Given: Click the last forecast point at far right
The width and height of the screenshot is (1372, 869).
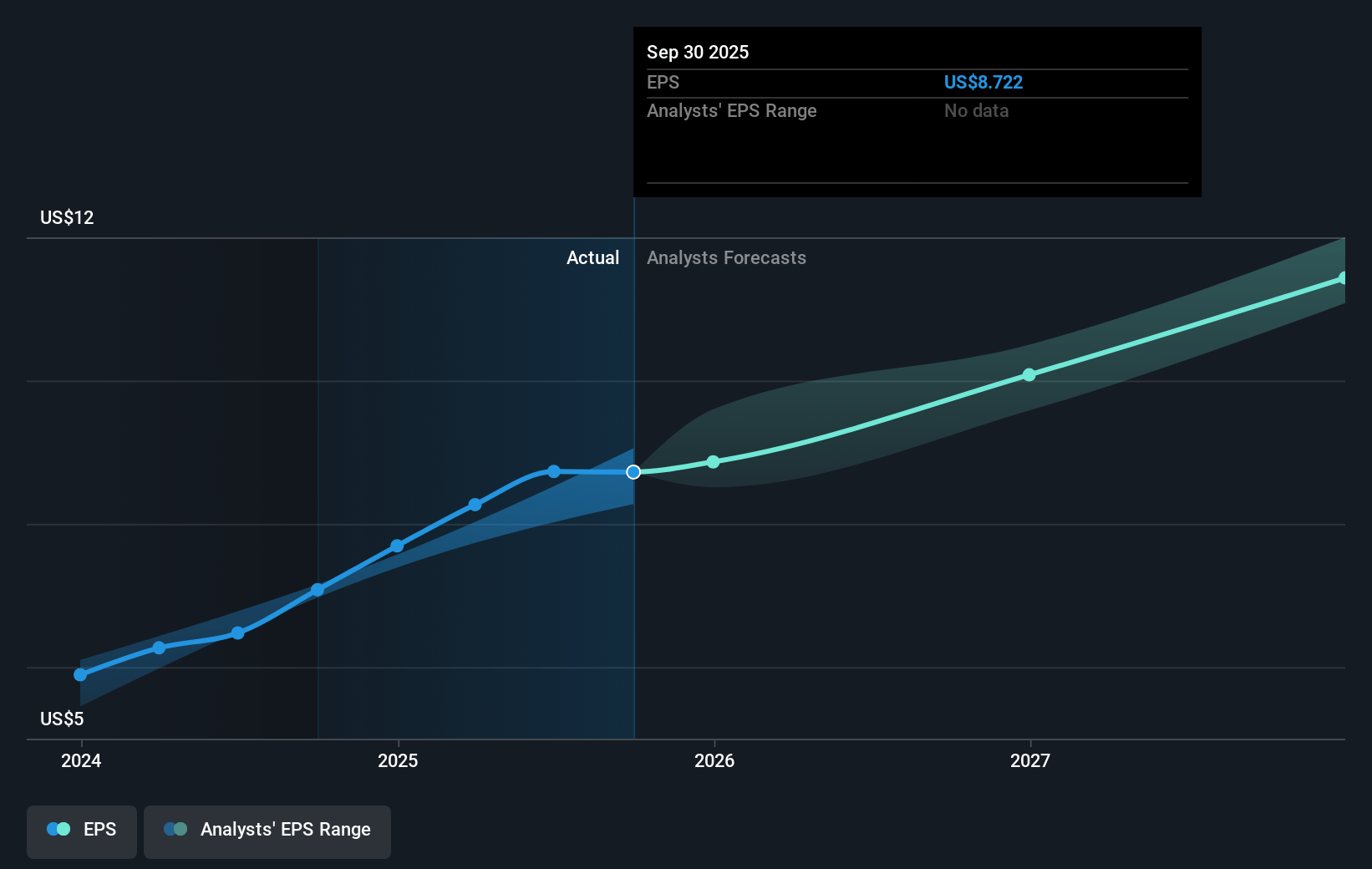Looking at the screenshot, I should [1342, 278].
